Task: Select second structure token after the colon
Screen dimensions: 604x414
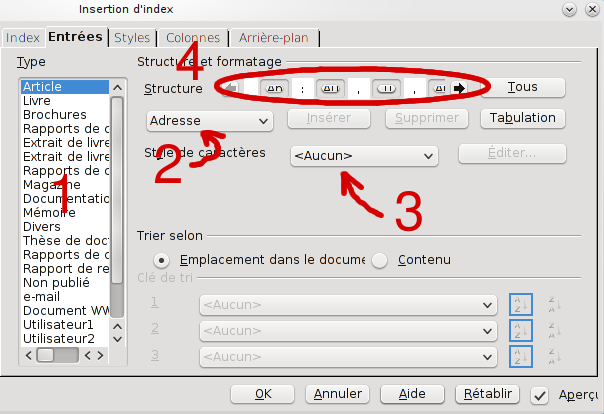Action: click(330, 88)
